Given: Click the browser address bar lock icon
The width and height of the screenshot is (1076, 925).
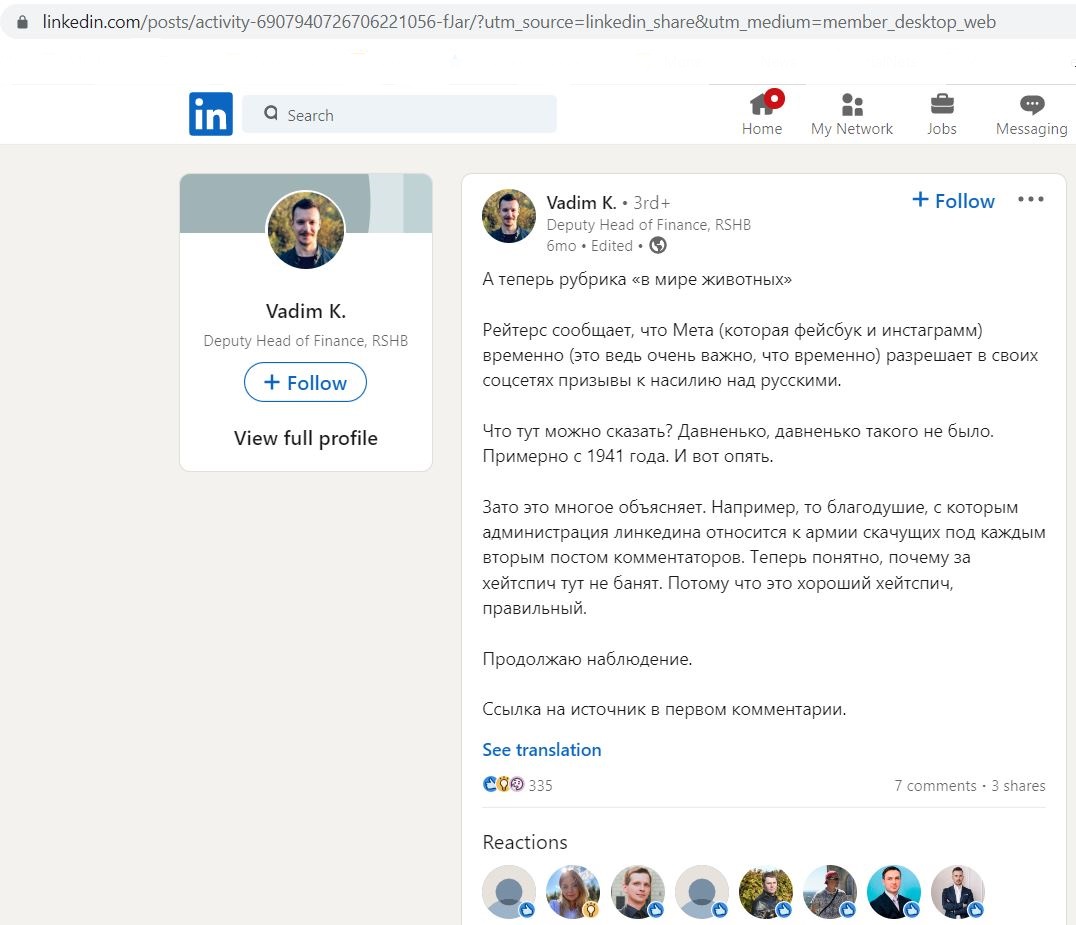Looking at the screenshot, I should (x=23, y=22).
